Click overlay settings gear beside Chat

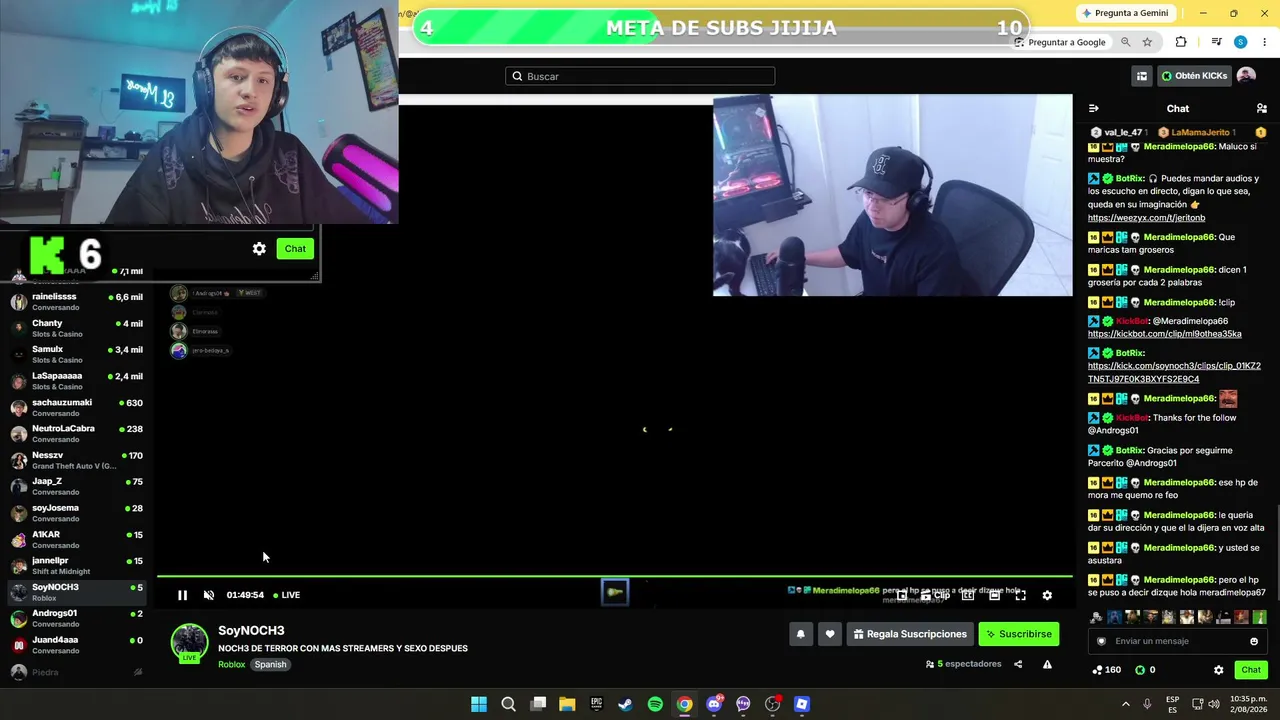pyautogui.click(x=259, y=249)
